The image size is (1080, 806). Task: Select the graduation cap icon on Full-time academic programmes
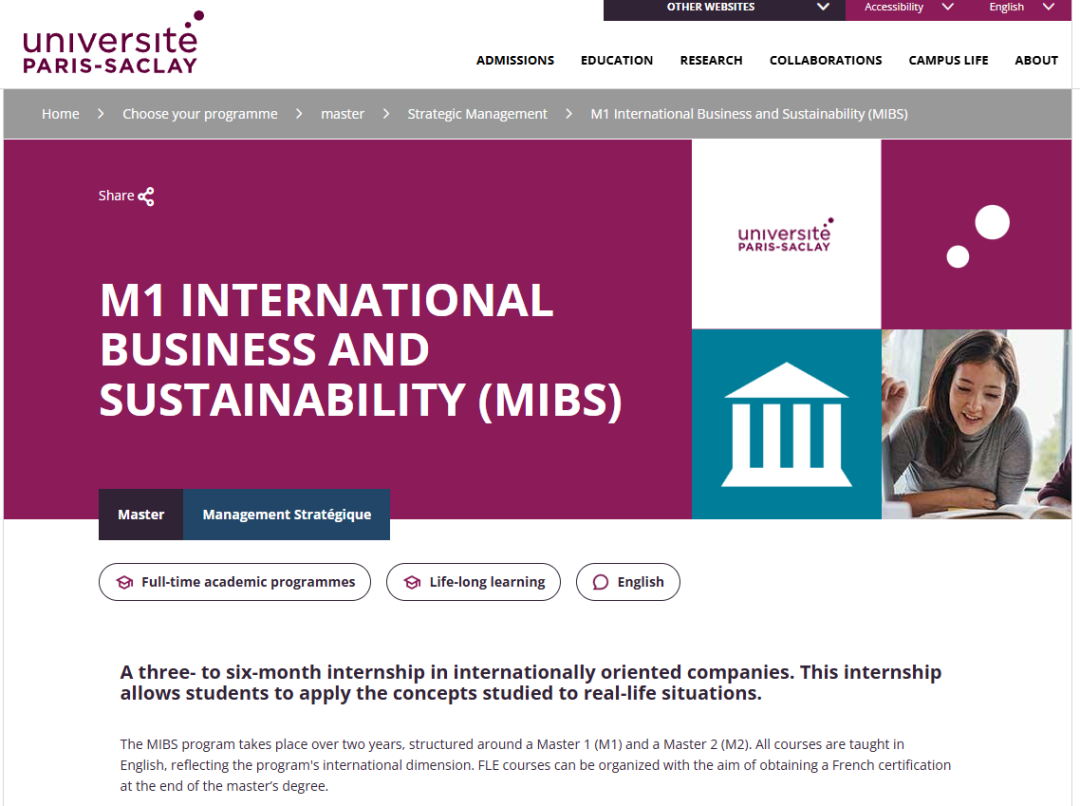122,582
